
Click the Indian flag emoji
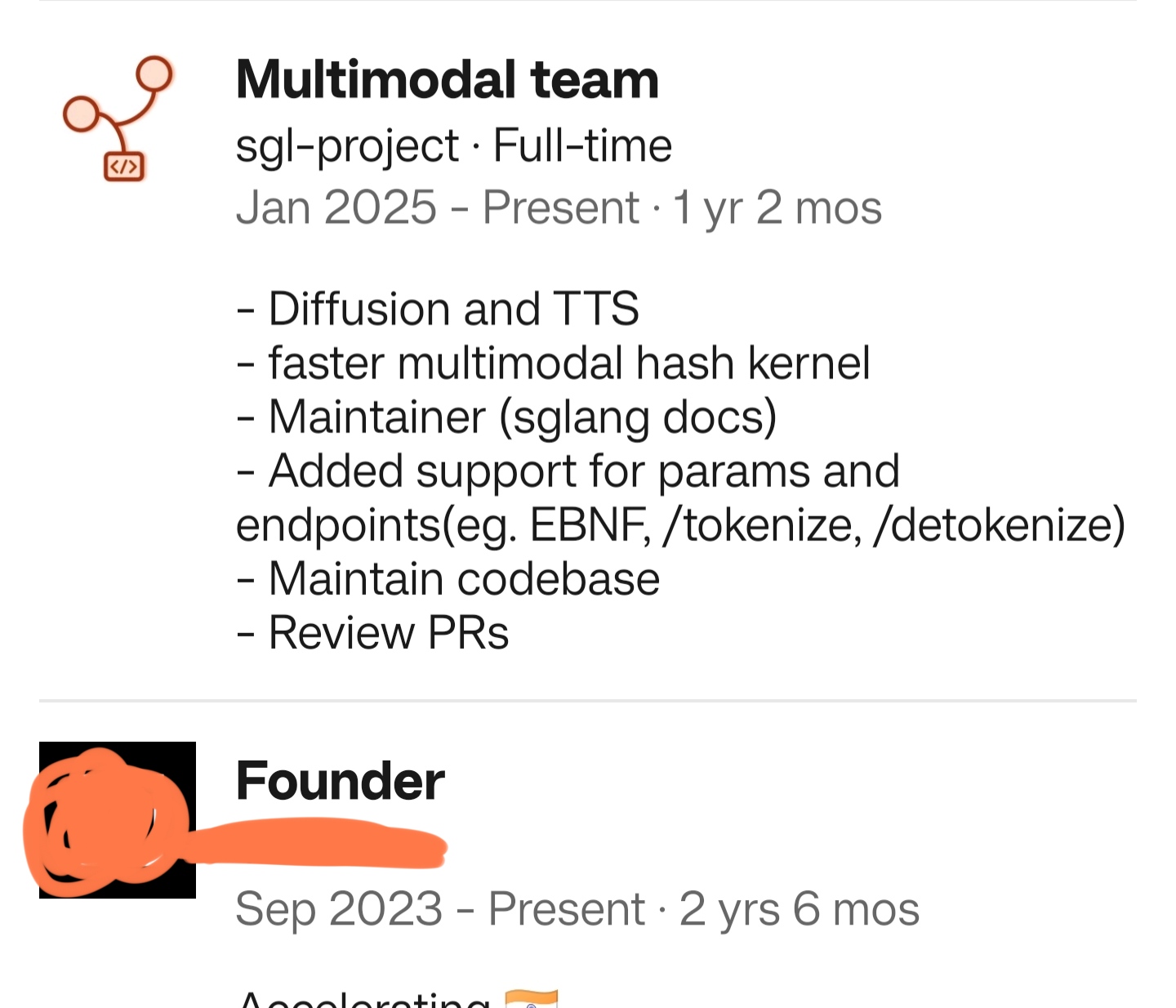531,1000
